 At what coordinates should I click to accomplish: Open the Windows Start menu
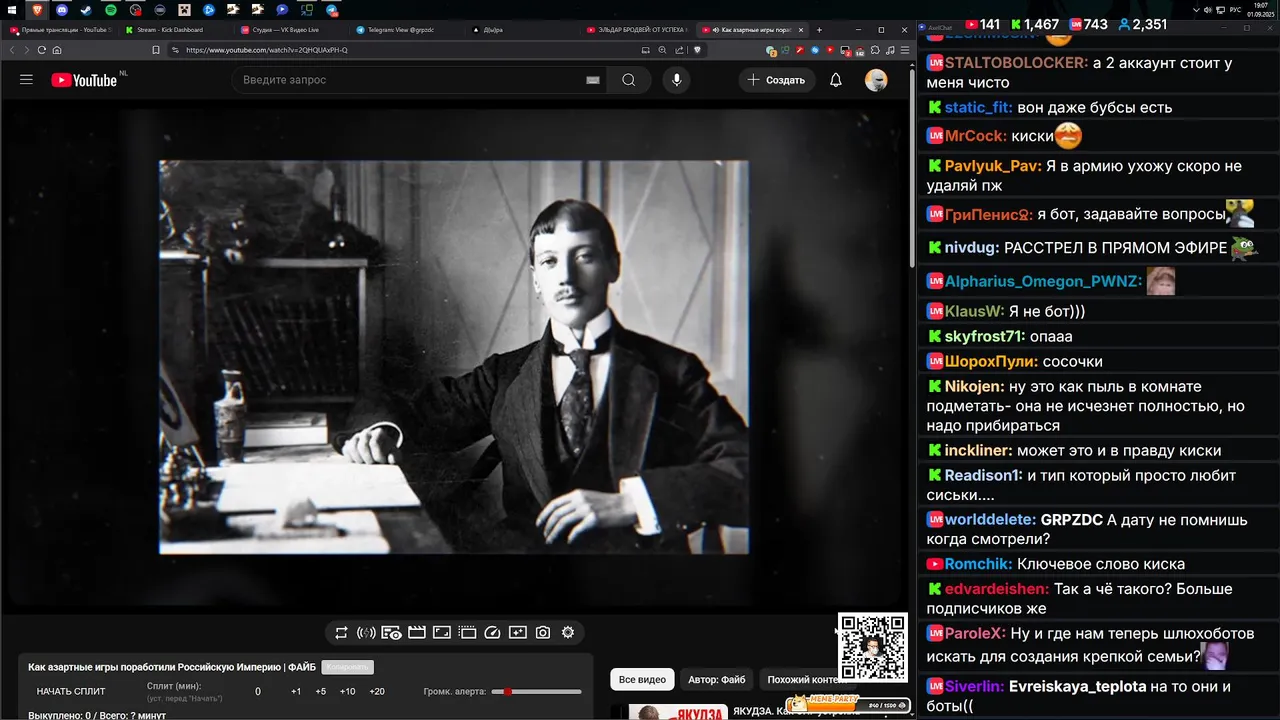coord(12,9)
